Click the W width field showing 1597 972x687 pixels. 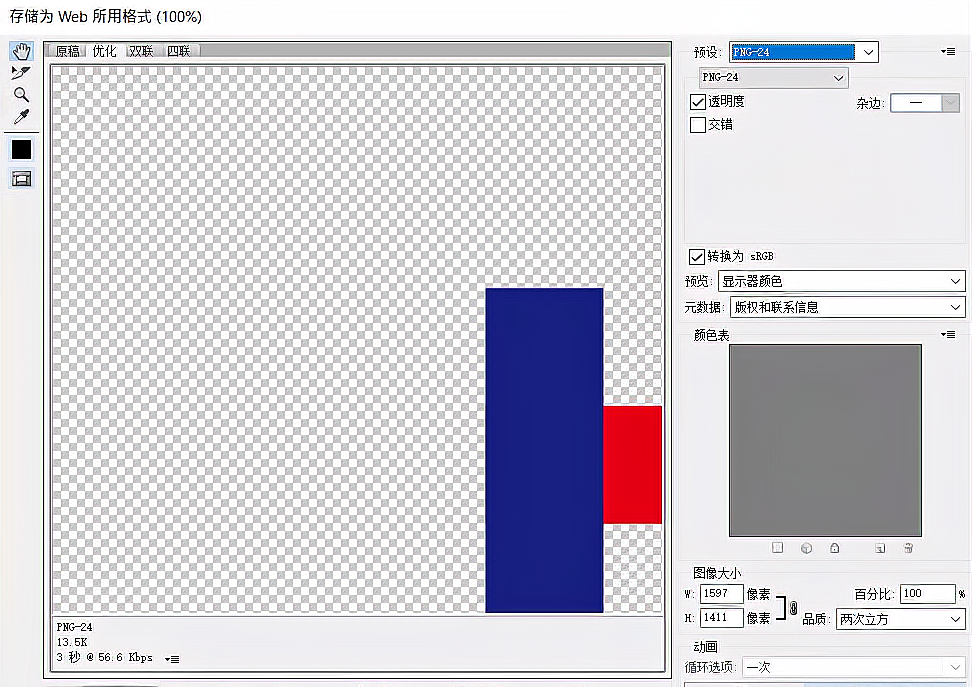722,593
